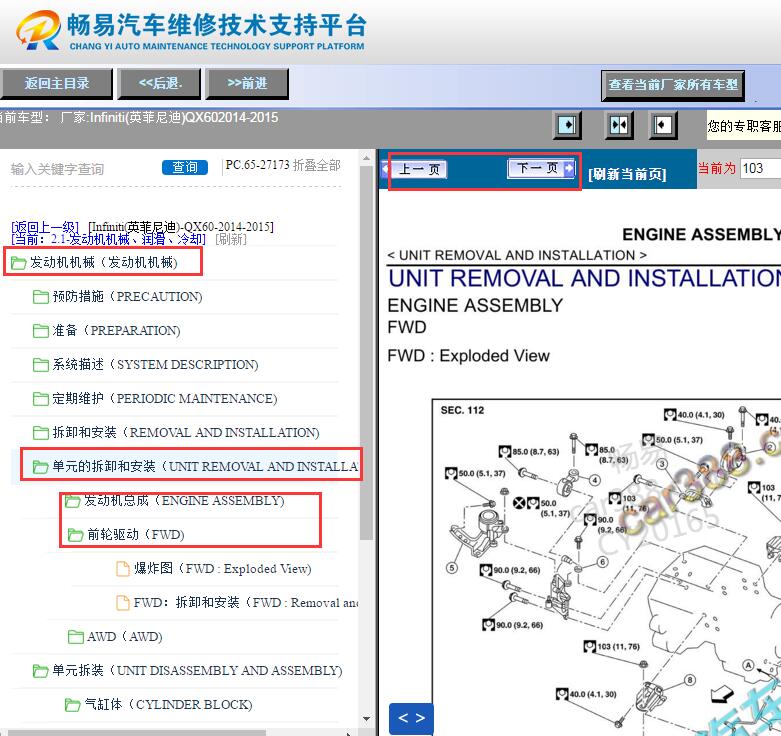This screenshot has width=781, height=736.
Task: Click folder icon beside 单元拆装 UNIT DISASSEMBLY
Action: [x=40, y=671]
